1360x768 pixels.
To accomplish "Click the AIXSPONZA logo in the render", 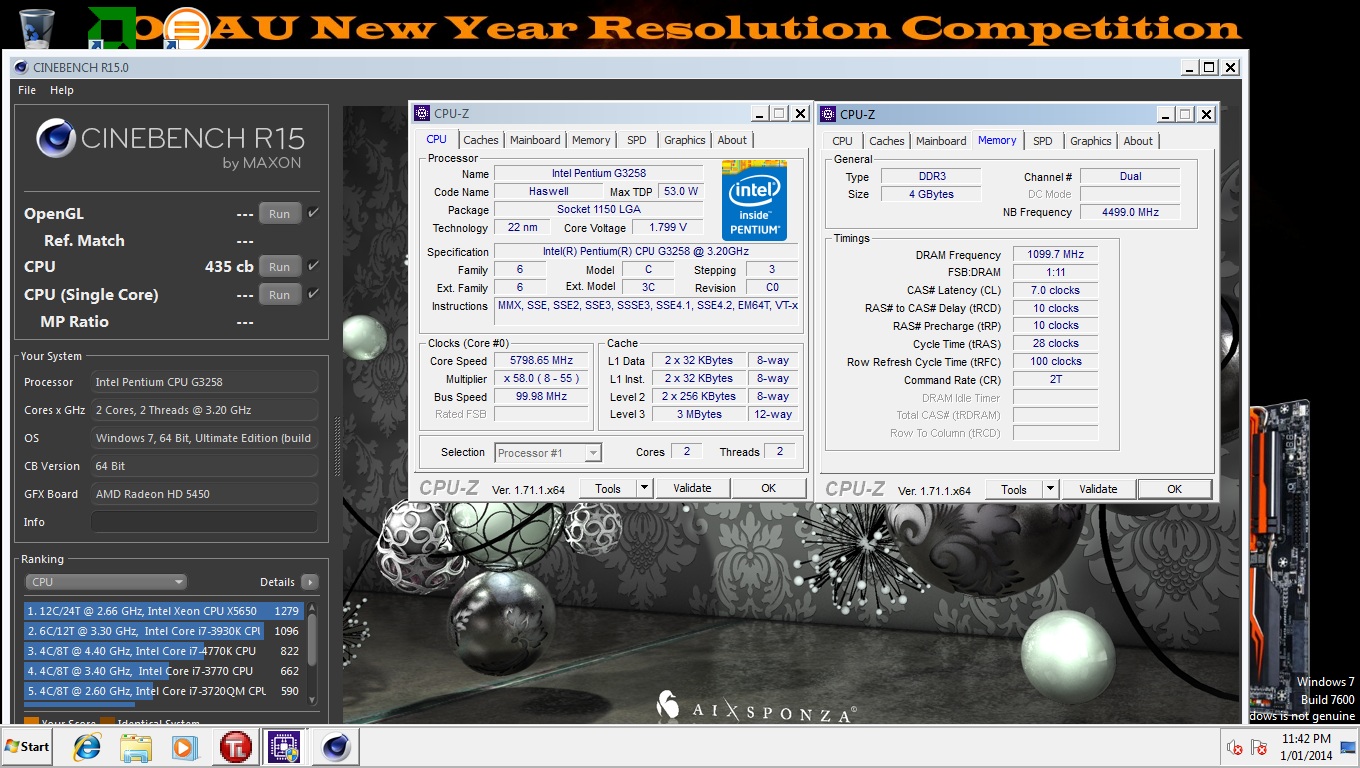I will 756,706.
